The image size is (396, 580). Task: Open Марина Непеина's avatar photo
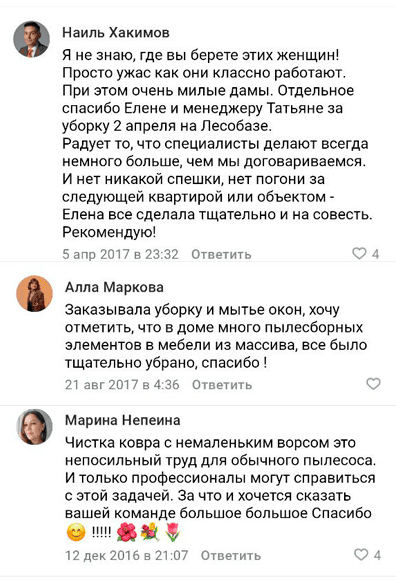[x=34, y=426]
